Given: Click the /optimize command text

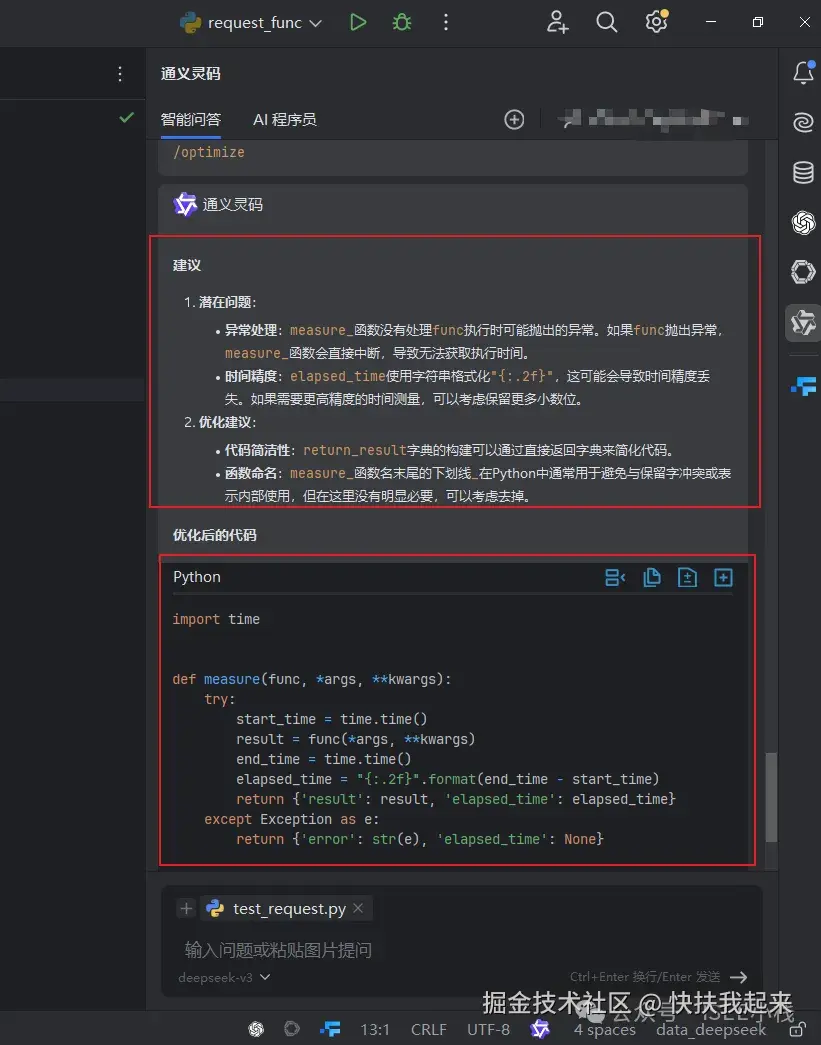Looking at the screenshot, I should click(209, 152).
